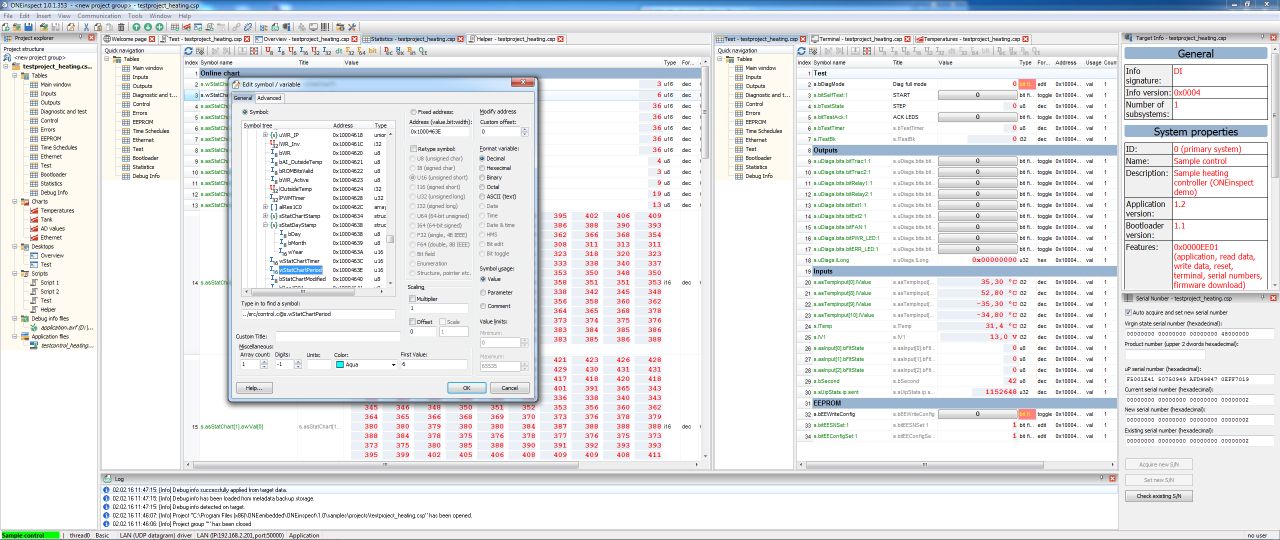
Task: Click the green plus add icon in the toolbar
Action: pyautogui.click(x=159, y=27)
